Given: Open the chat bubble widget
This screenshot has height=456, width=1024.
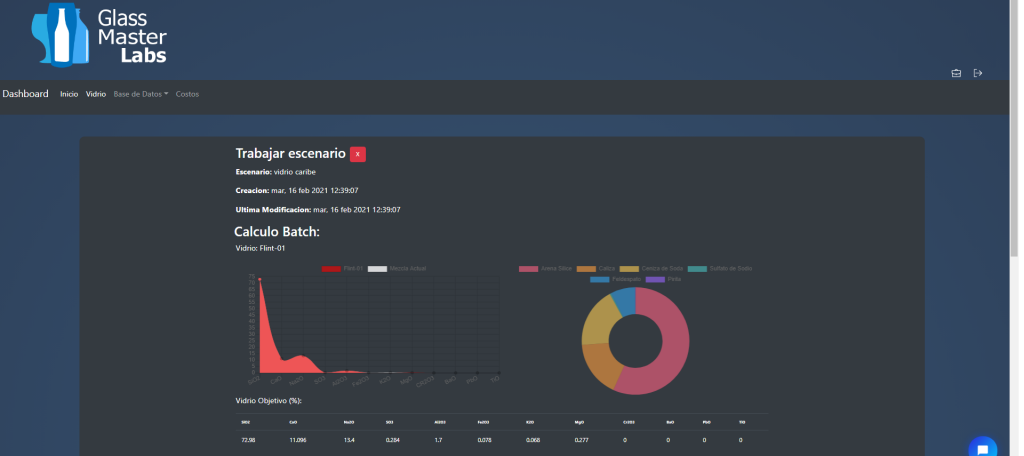Looking at the screenshot, I should pyautogui.click(x=982, y=448).
